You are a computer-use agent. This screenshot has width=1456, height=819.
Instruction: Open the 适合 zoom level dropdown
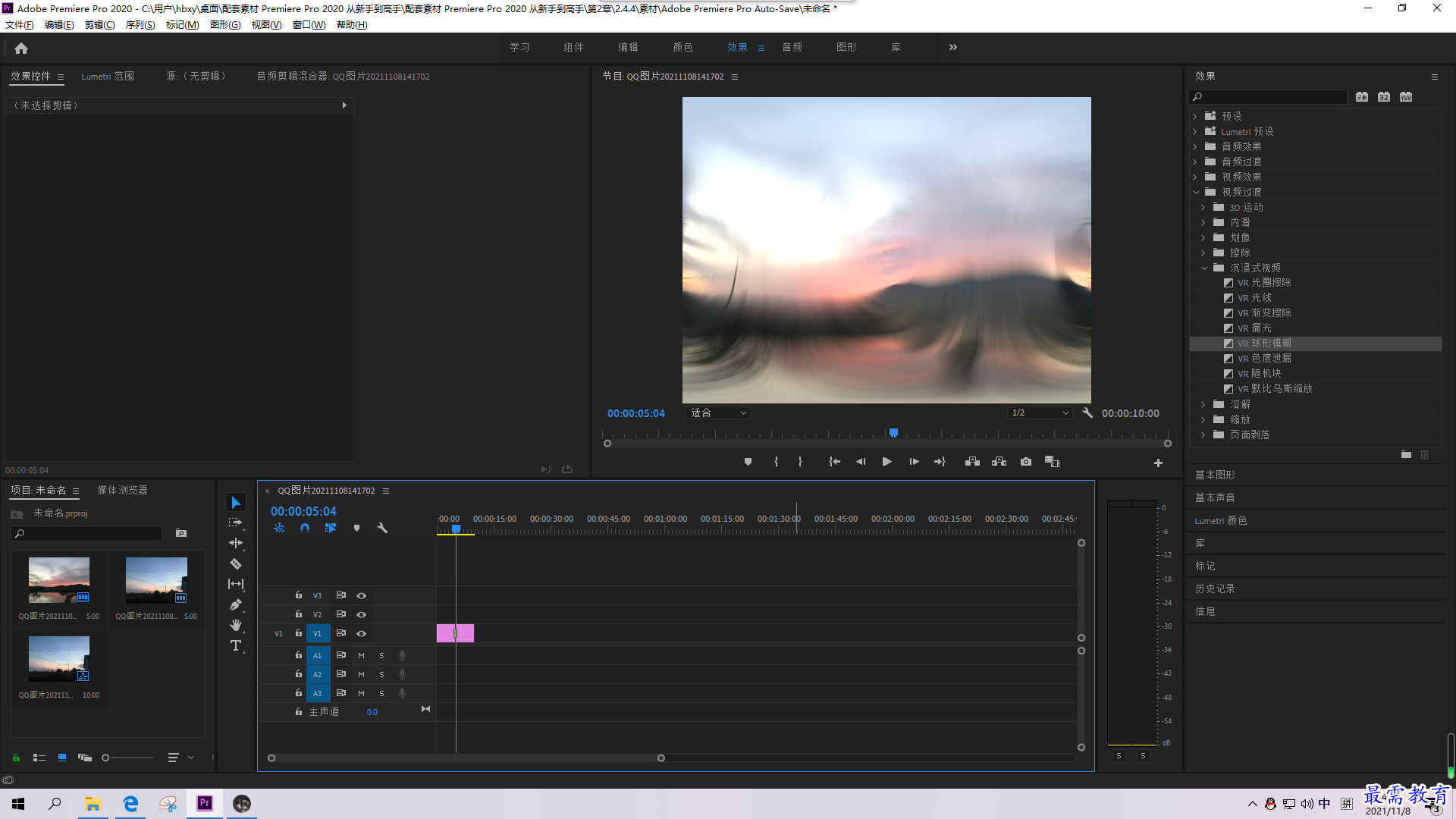[x=717, y=413]
